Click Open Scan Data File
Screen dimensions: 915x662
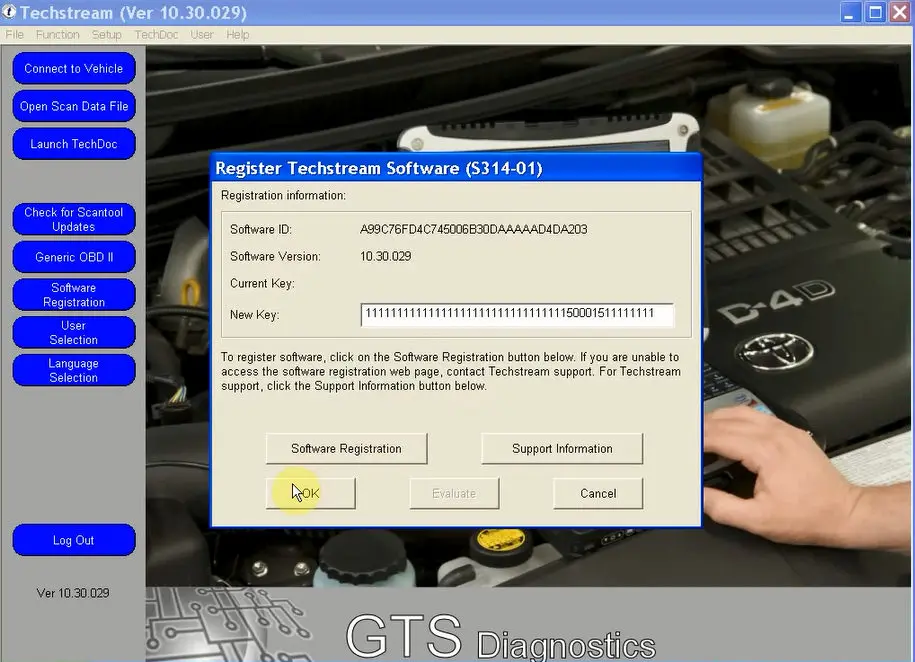tap(74, 106)
